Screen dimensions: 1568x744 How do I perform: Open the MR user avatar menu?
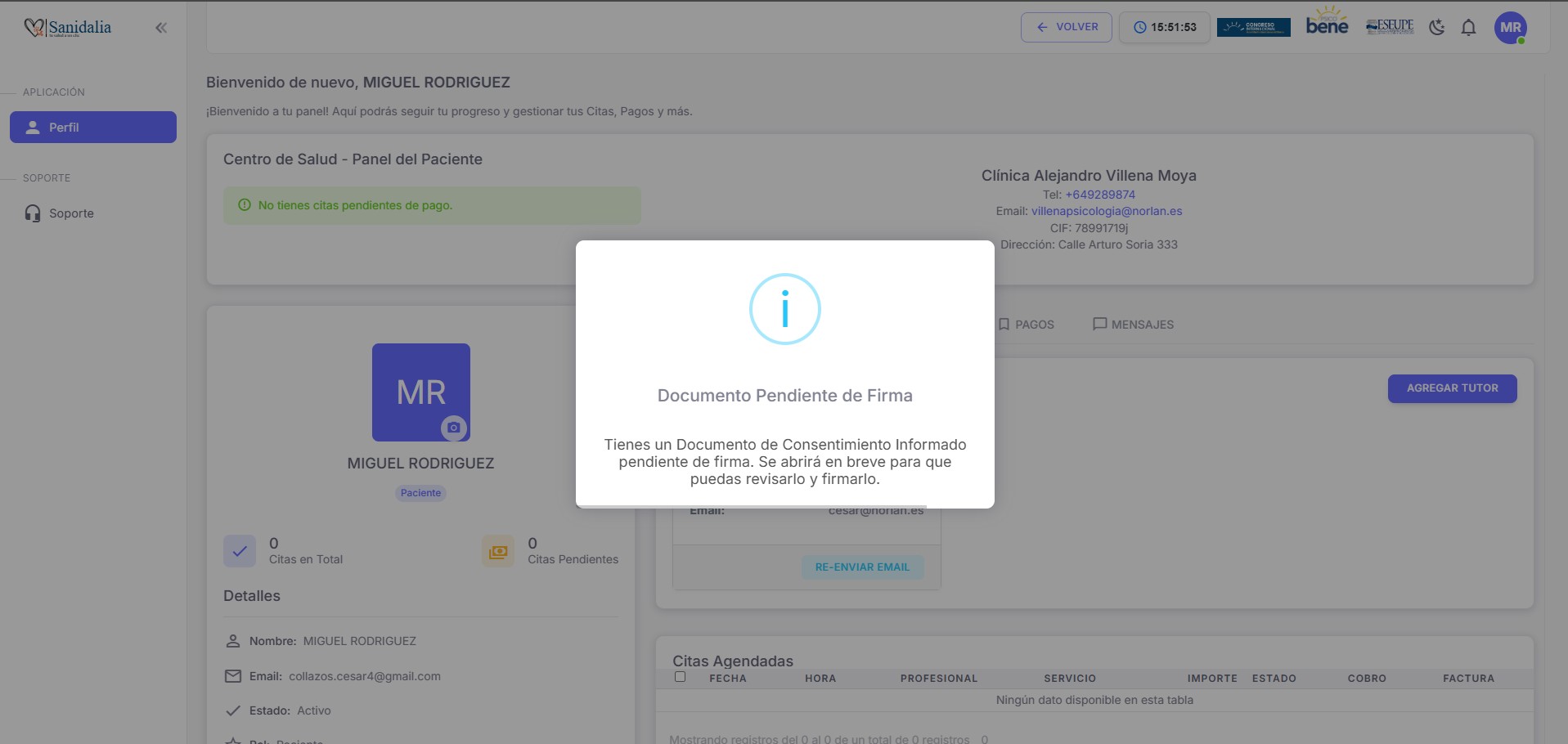click(x=1510, y=28)
